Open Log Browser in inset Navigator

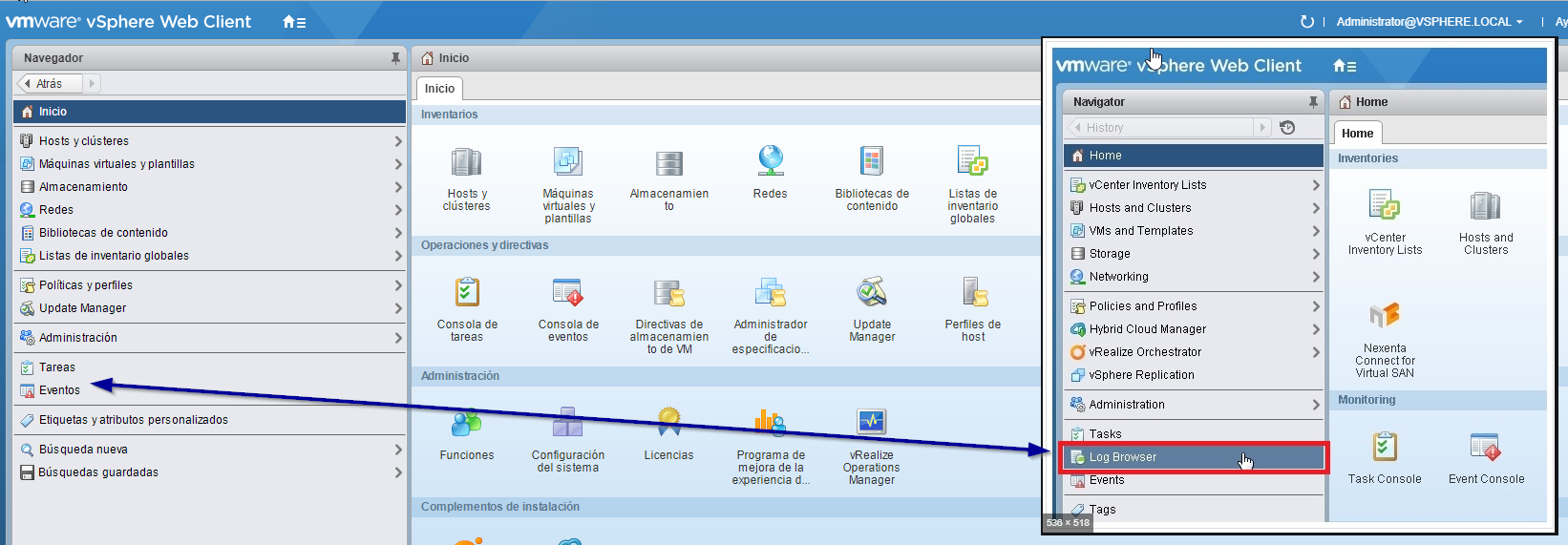pos(1194,457)
